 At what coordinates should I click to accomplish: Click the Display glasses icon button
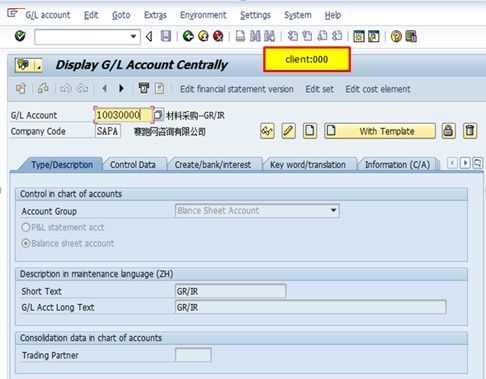tap(267, 131)
